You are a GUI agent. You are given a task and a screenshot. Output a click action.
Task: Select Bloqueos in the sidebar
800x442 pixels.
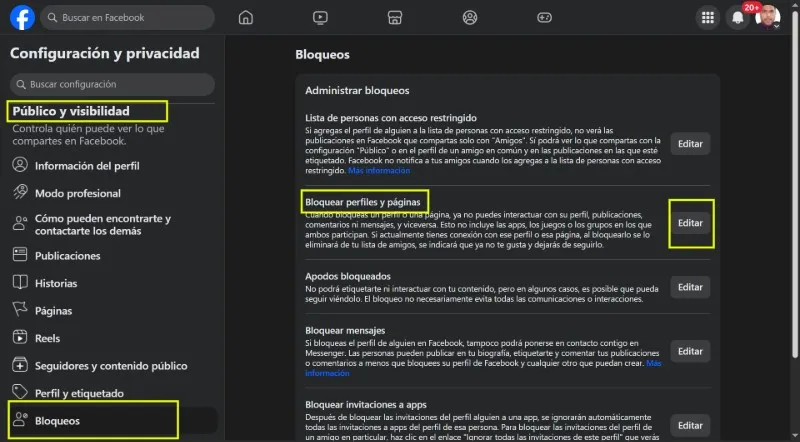[x=112, y=421]
